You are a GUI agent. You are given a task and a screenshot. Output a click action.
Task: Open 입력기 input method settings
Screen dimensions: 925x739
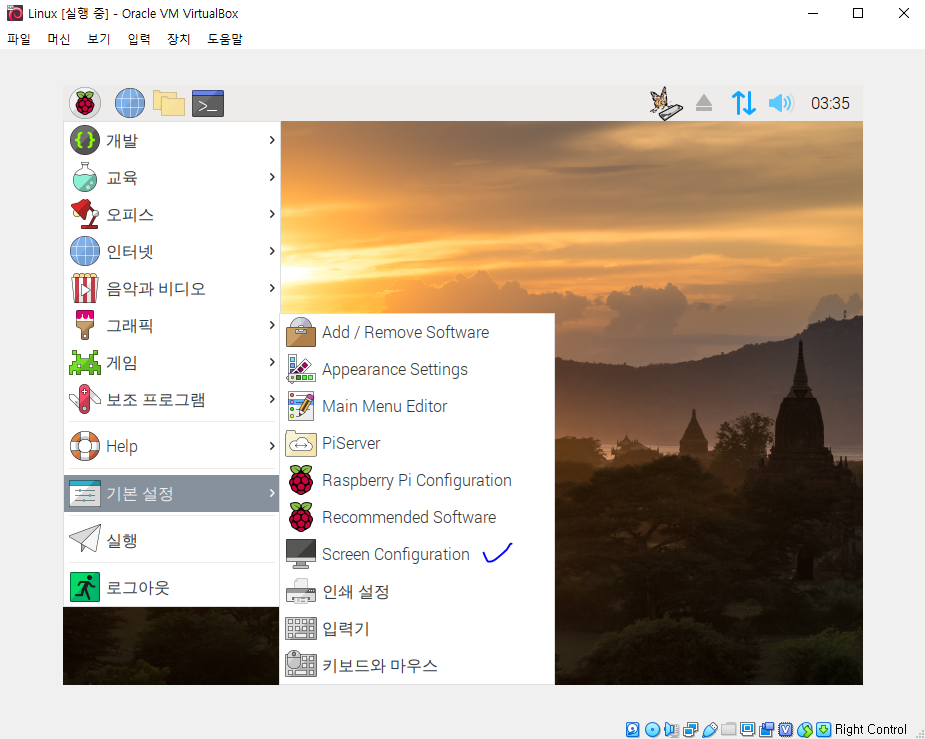tap(417, 629)
